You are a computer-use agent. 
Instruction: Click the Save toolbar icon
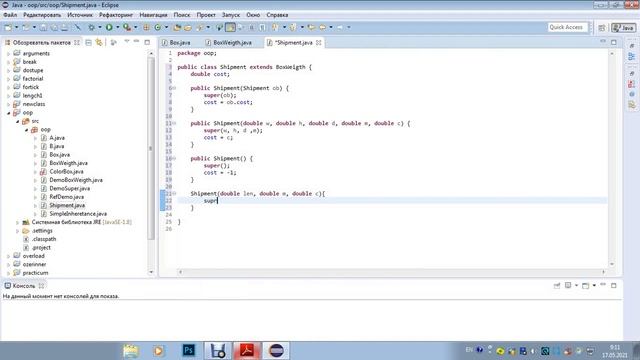pyautogui.click(x=43, y=27)
